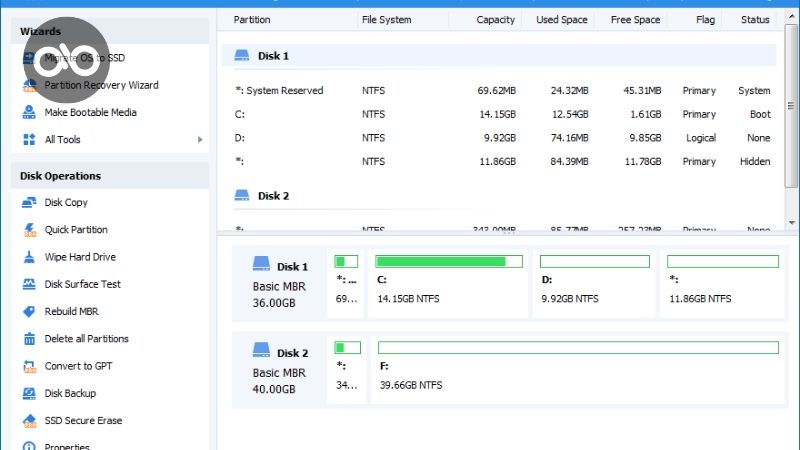This screenshot has height=450, width=800.
Task: Click the Properties info icon
Action: 29,446
